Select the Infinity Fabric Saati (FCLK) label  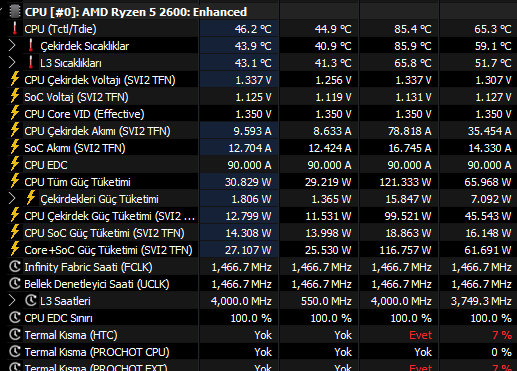[x=88, y=267]
